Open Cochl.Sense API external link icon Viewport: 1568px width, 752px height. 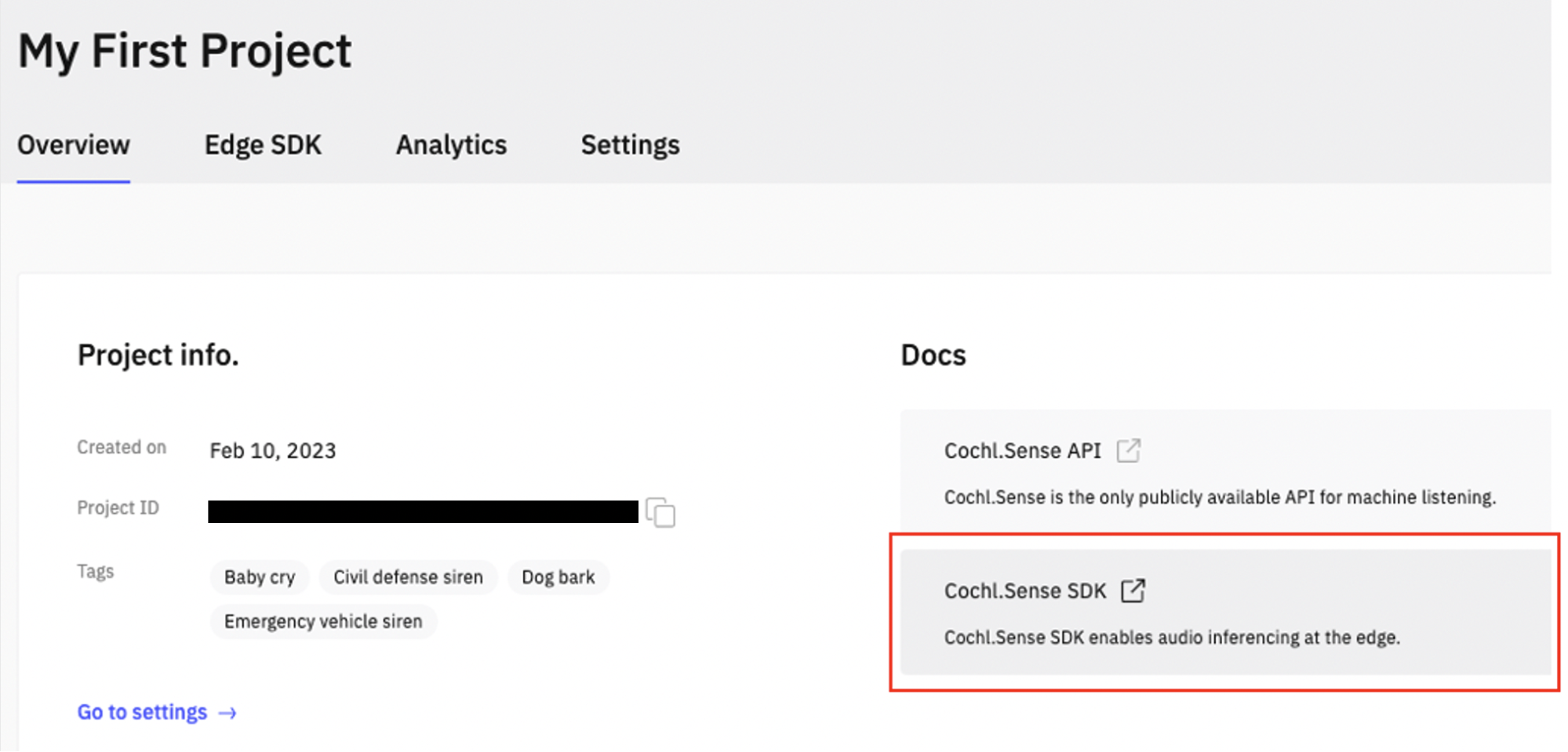click(x=1128, y=450)
